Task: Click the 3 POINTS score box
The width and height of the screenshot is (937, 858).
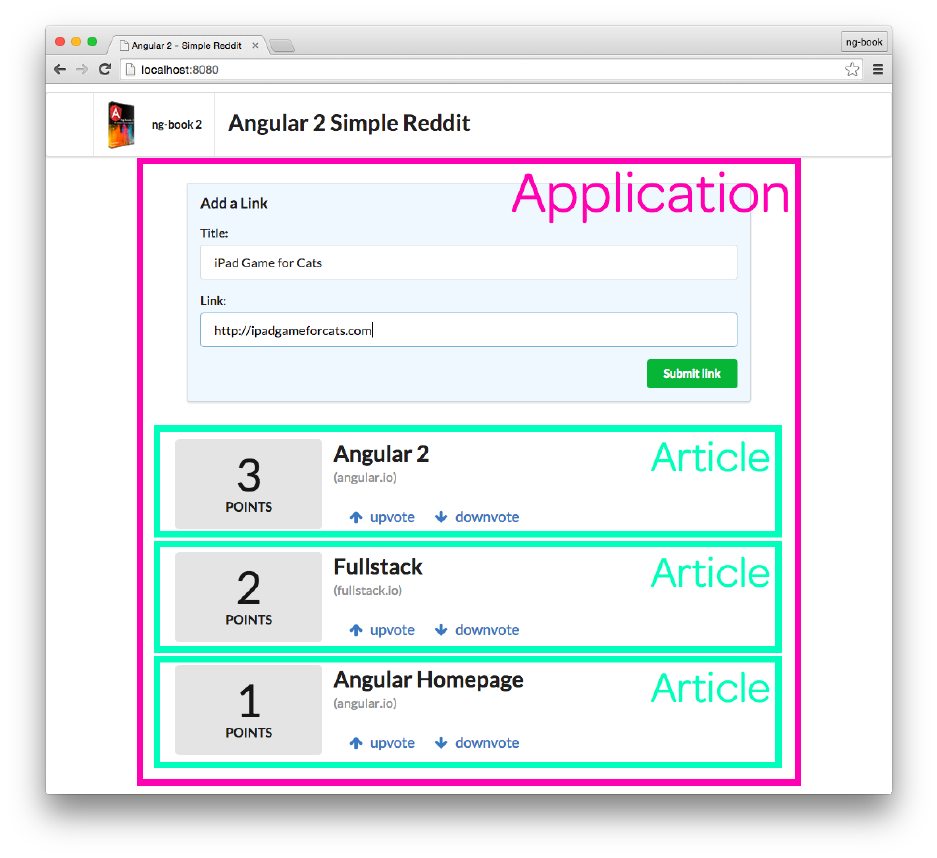Action: [x=249, y=484]
